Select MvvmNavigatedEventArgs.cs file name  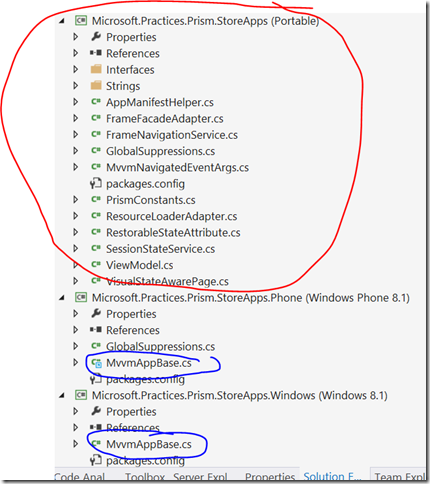177,167
